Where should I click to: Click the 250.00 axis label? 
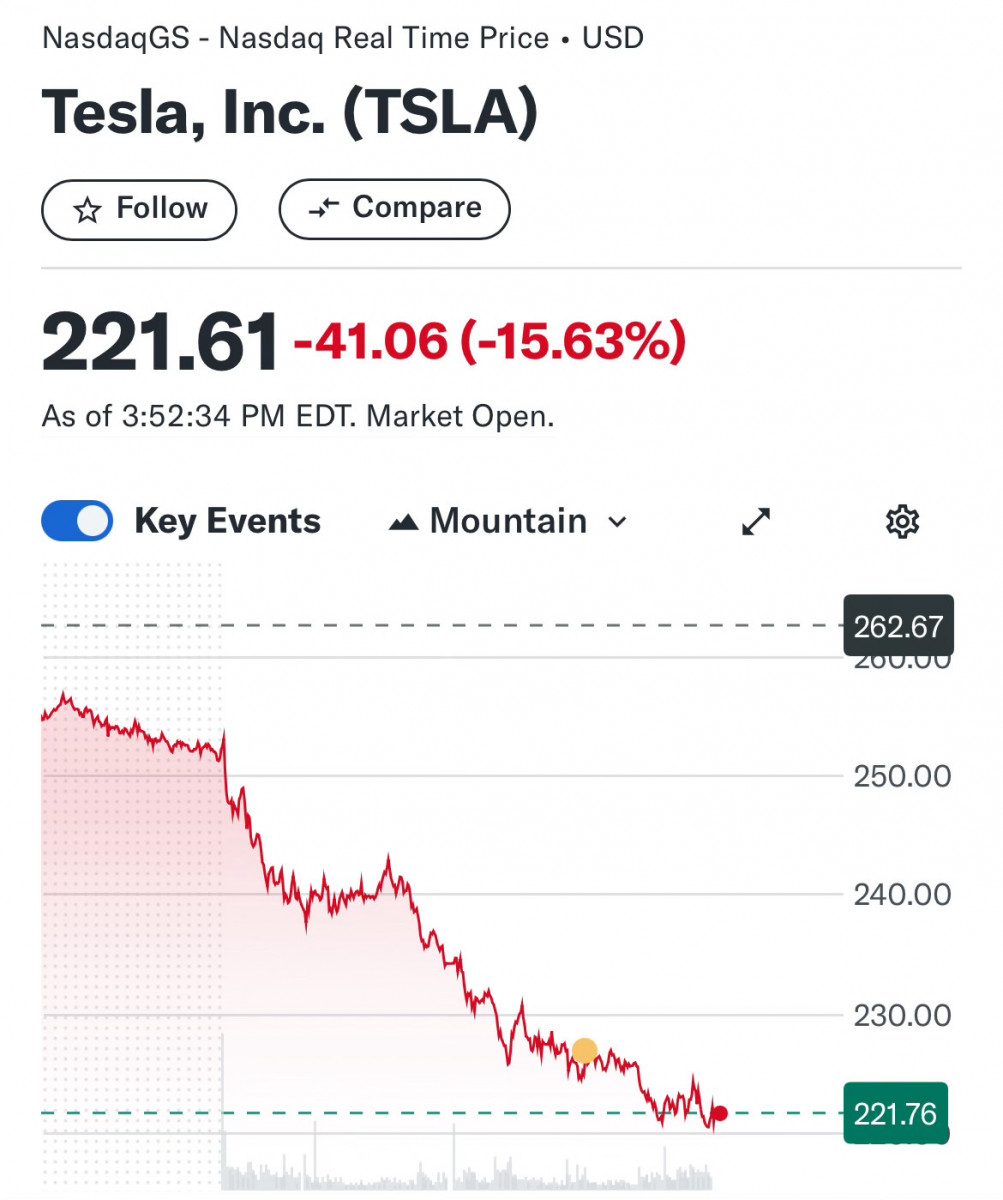coord(902,776)
